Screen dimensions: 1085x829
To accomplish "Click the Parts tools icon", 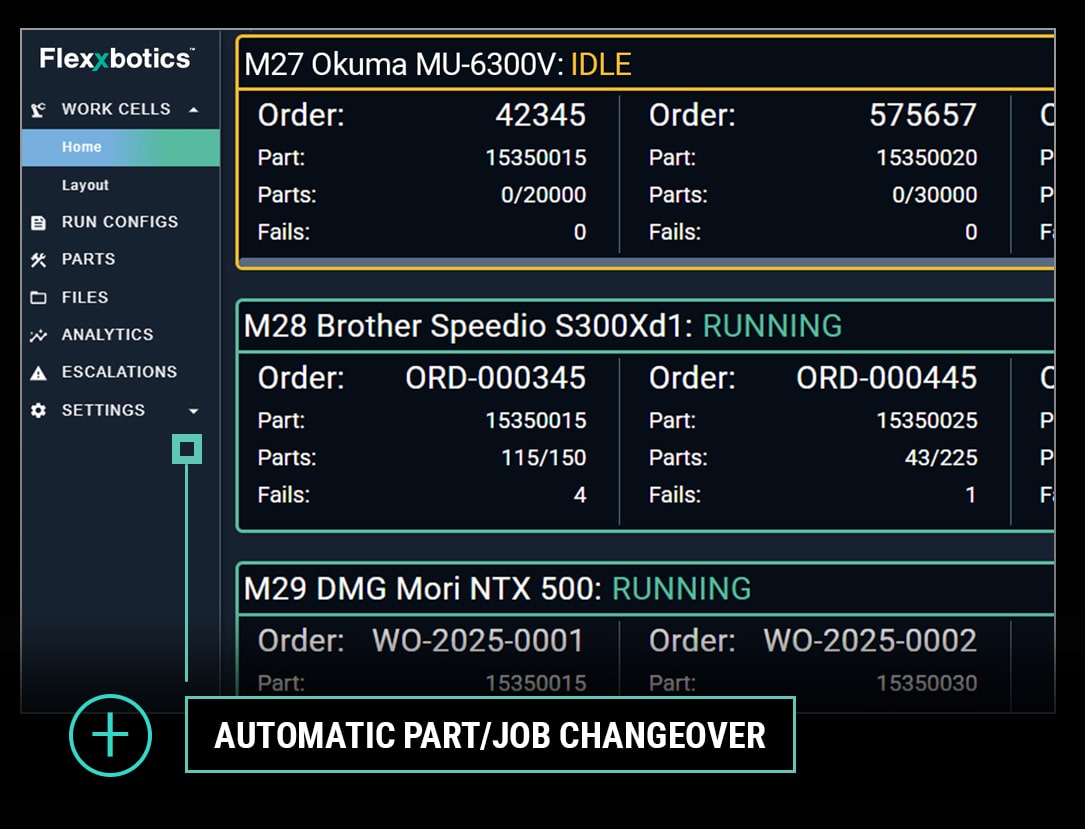I will pos(38,259).
